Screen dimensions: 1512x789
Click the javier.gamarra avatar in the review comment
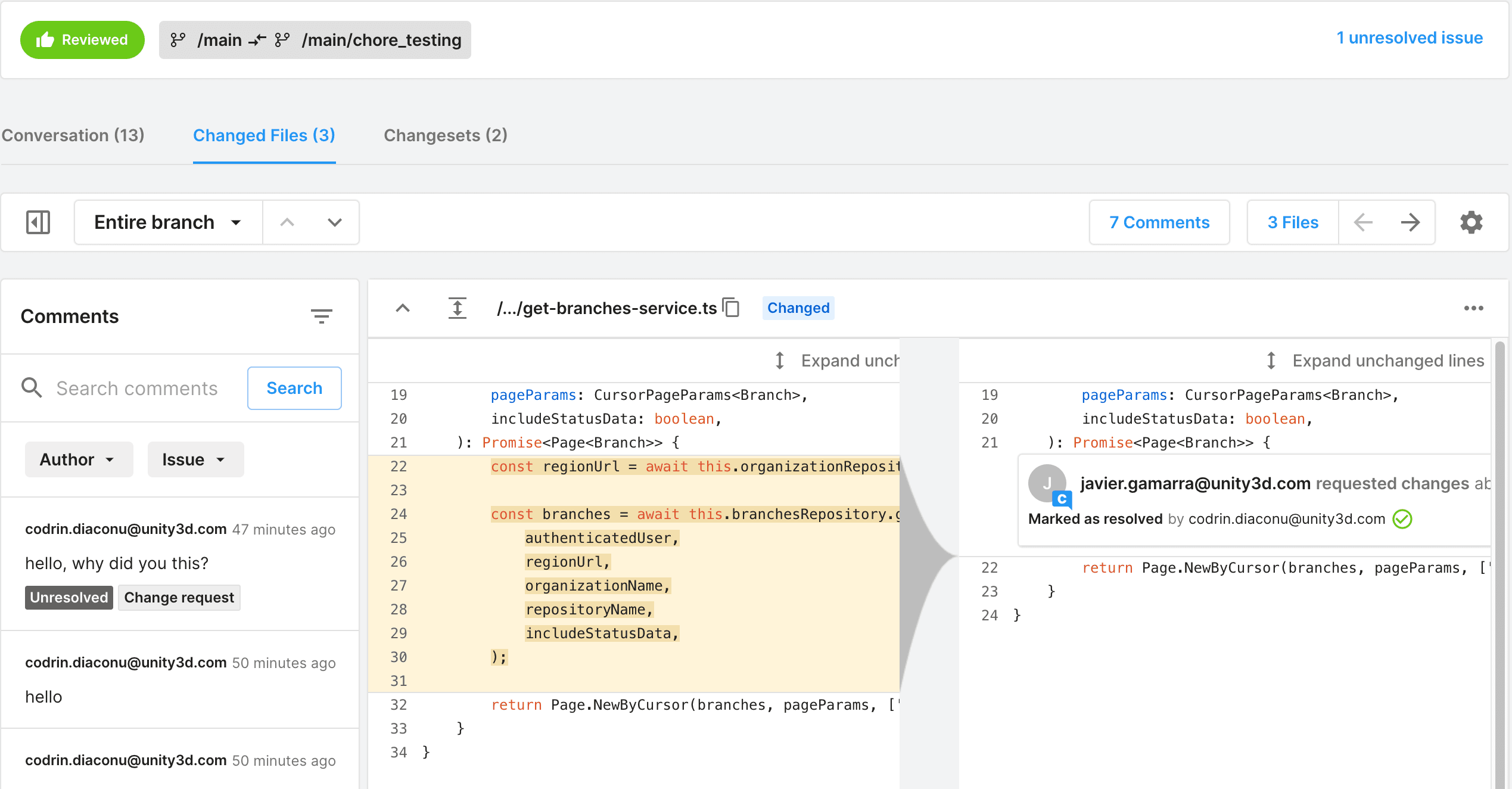click(x=1047, y=484)
